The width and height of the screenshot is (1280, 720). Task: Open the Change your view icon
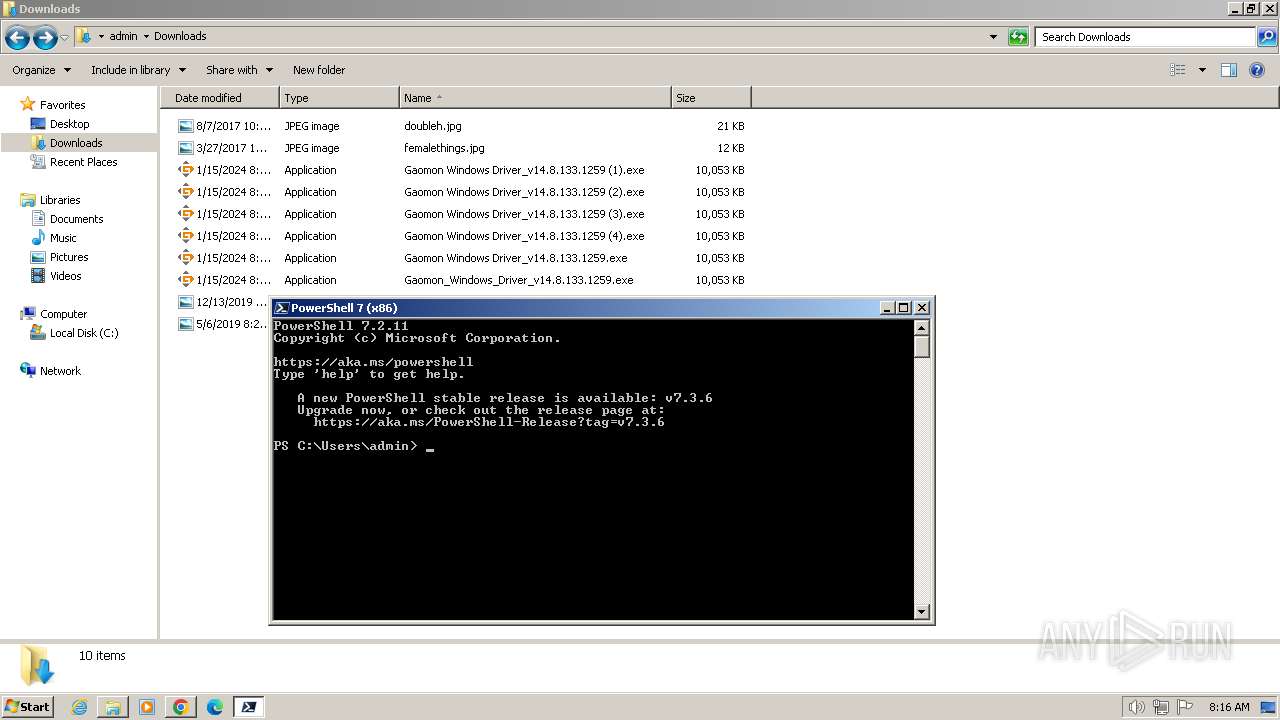click(x=1178, y=70)
